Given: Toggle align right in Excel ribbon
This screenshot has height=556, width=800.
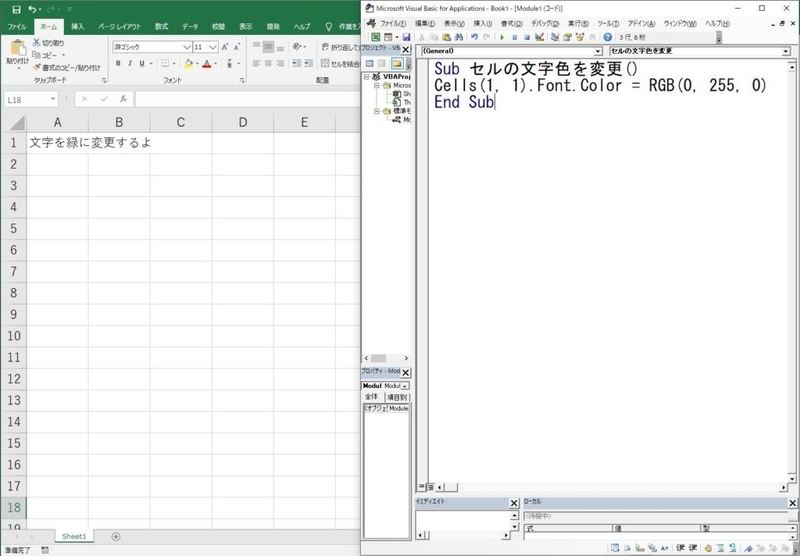Looking at the screenshot, I should point(280,63).
